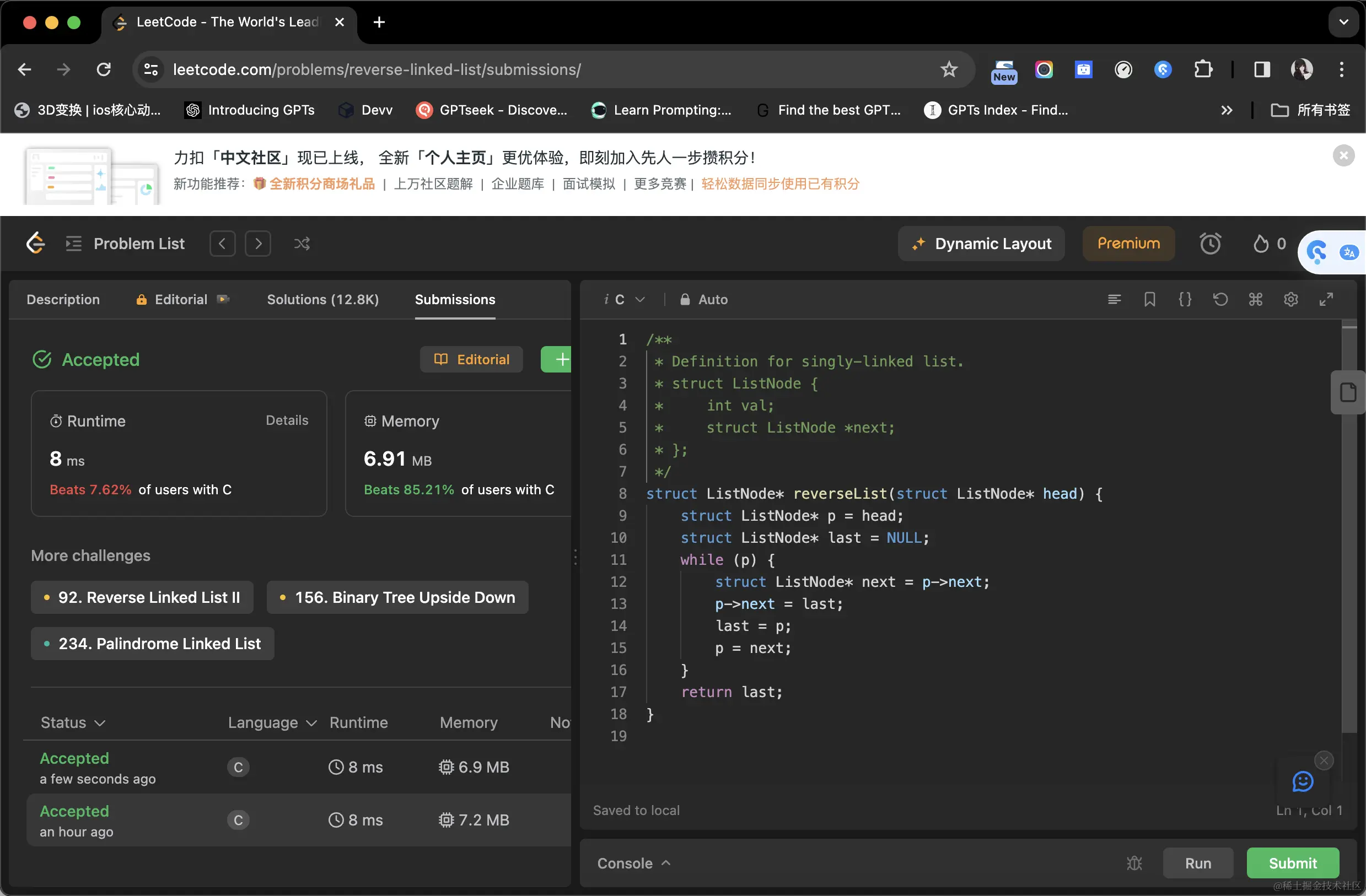The image size is (1366, 896).
Task: Bookmark this page with star icon
Action: 949,69
